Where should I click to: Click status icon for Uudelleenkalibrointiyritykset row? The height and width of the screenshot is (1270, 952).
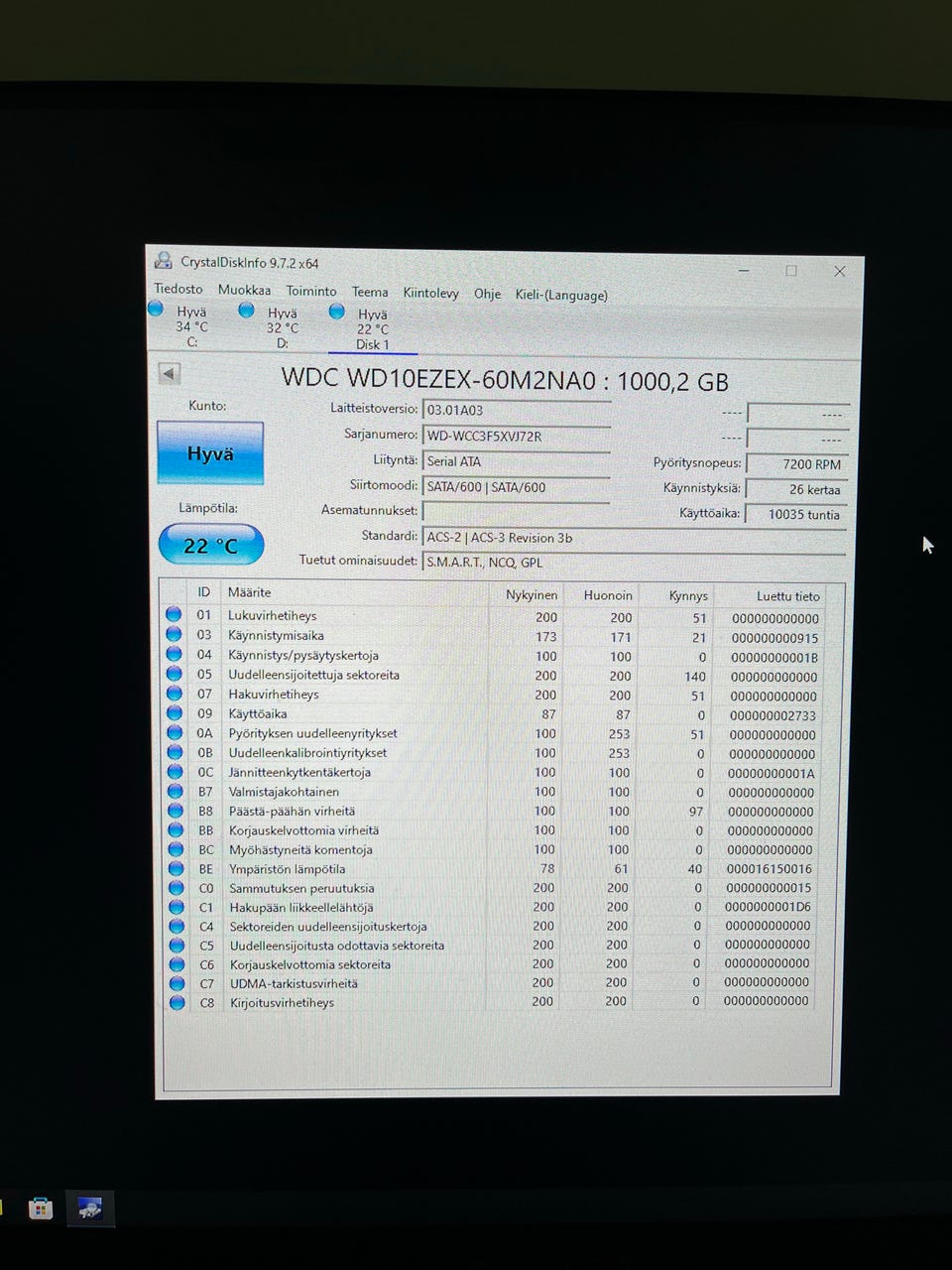[175, 751]
